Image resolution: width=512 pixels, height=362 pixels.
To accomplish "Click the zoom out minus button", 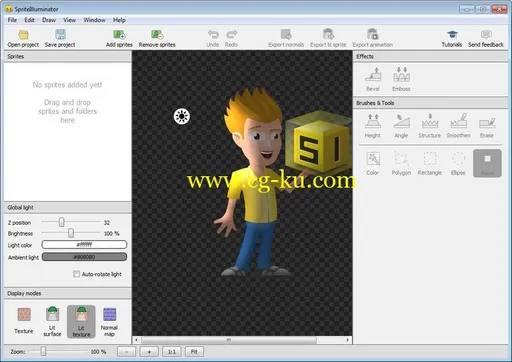I will pos(127,352).
